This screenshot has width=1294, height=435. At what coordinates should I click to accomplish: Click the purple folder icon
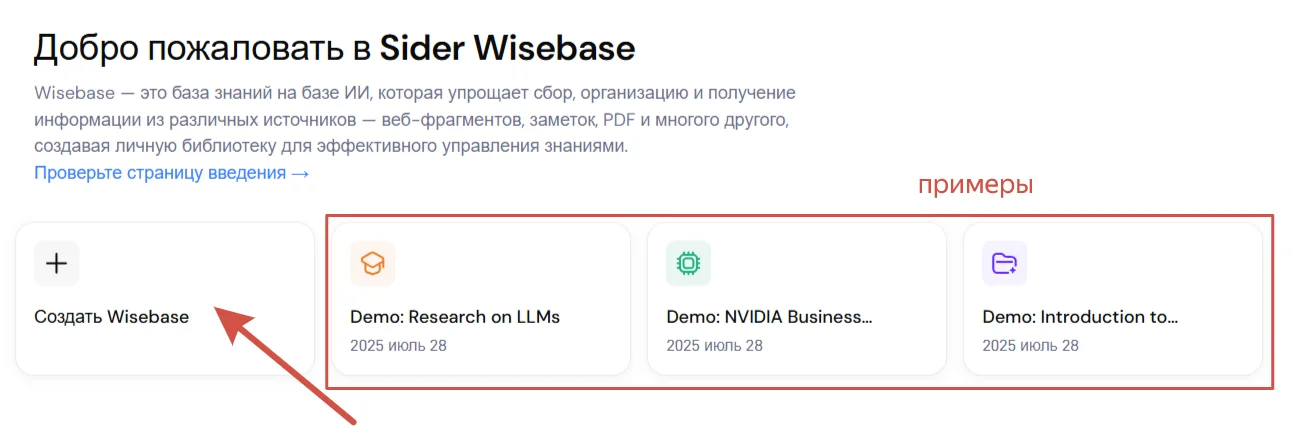pos(1004,264)
